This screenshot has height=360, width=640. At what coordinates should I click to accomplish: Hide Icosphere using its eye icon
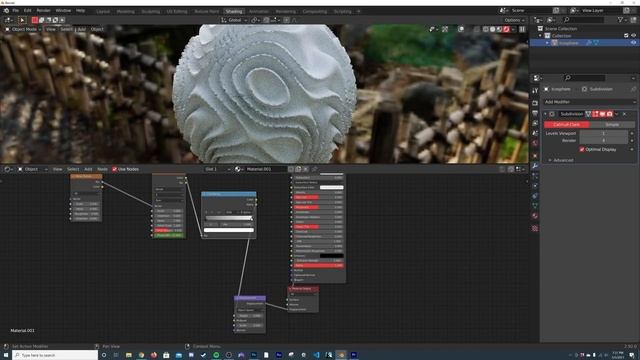(633, 43)
